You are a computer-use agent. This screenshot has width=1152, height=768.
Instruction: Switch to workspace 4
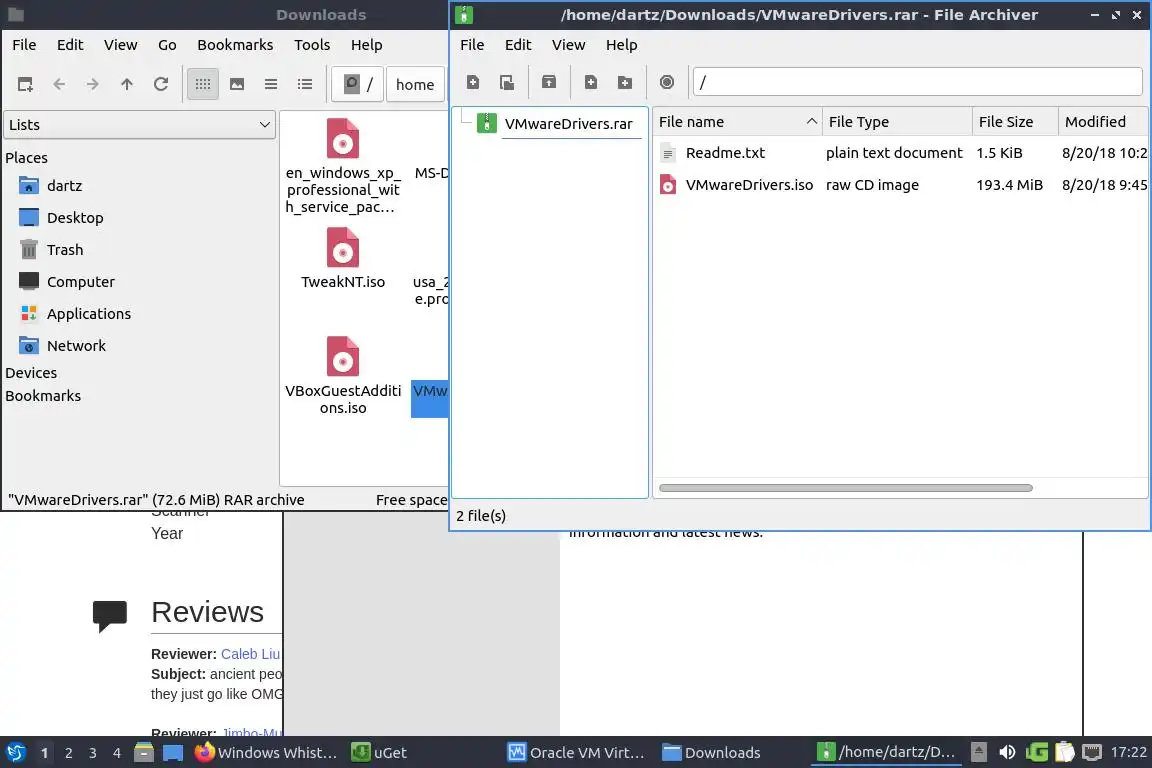117,753
